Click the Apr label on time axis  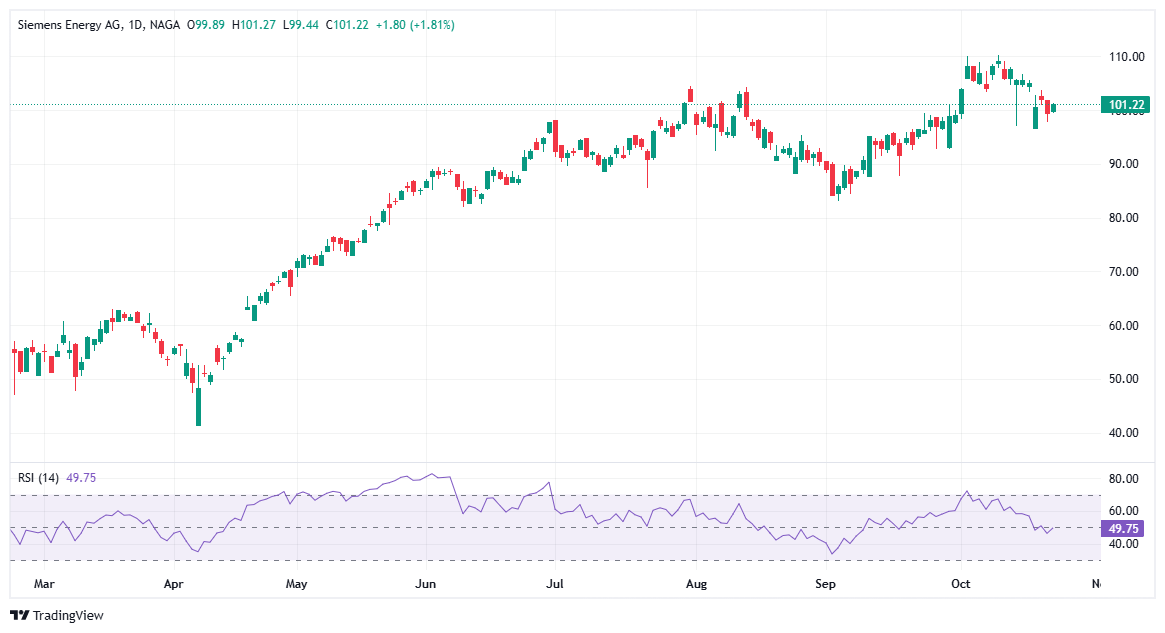(x=173, y=582)
